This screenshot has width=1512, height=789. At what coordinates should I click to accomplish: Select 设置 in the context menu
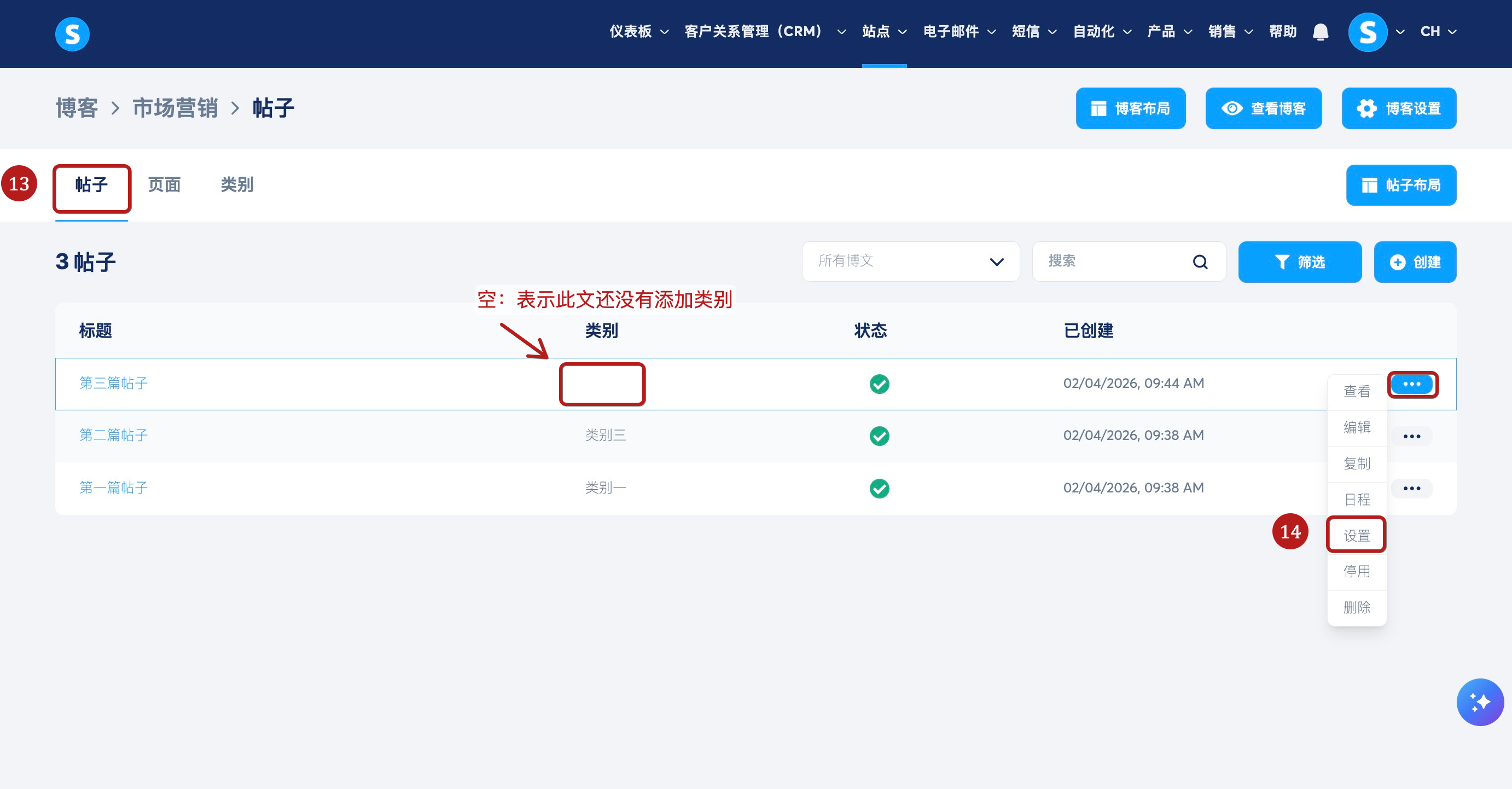[1356, 535]
